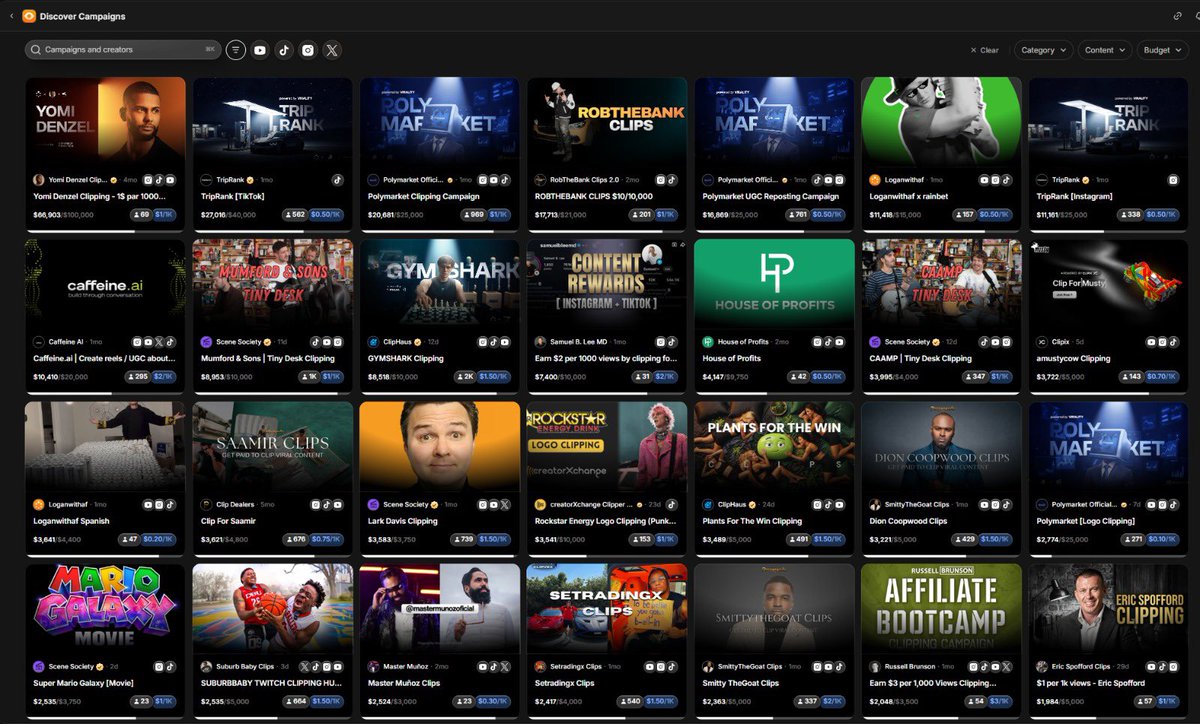The height and width of the screenshot is (724, 1200).
Task: Toggle the YouTube platform filter
Action: [260, 50]
